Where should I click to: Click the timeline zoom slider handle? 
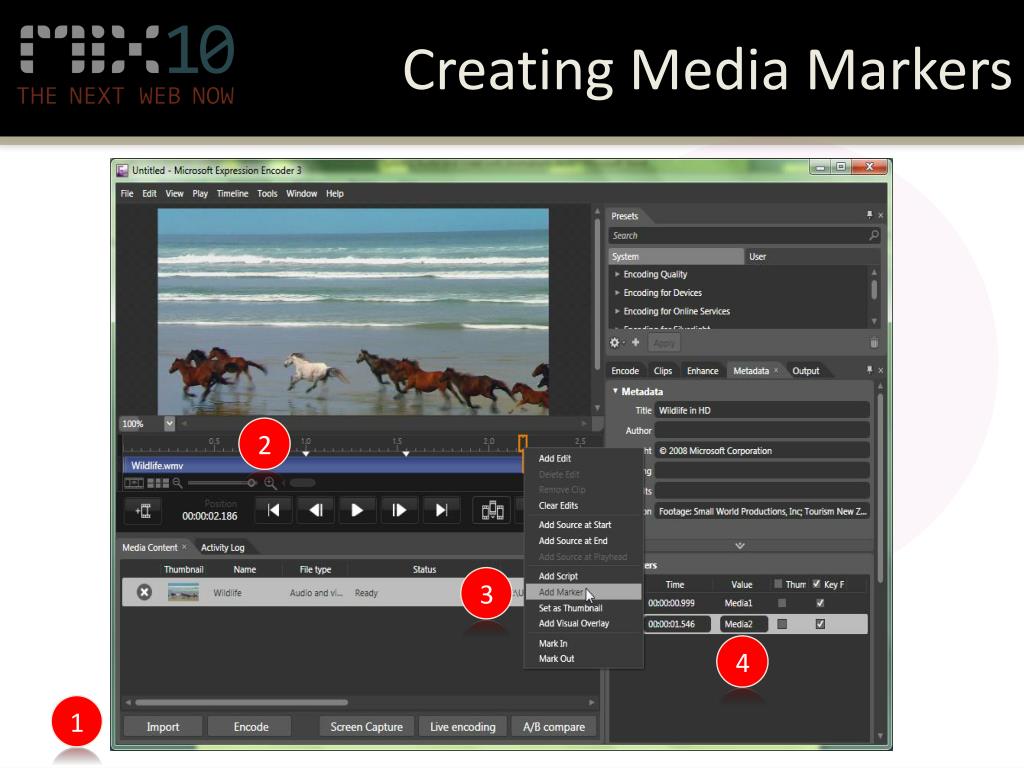point(251,483)
